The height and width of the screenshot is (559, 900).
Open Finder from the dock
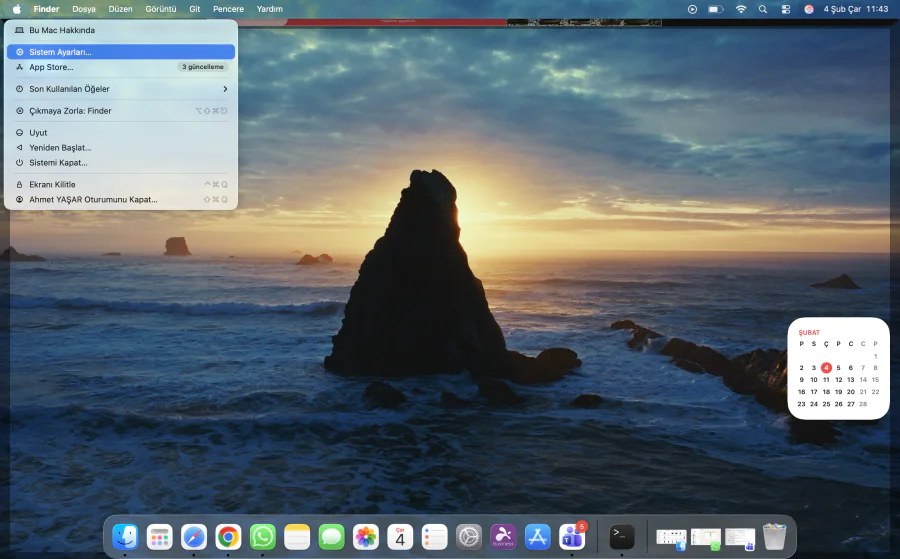coord(125,537)
